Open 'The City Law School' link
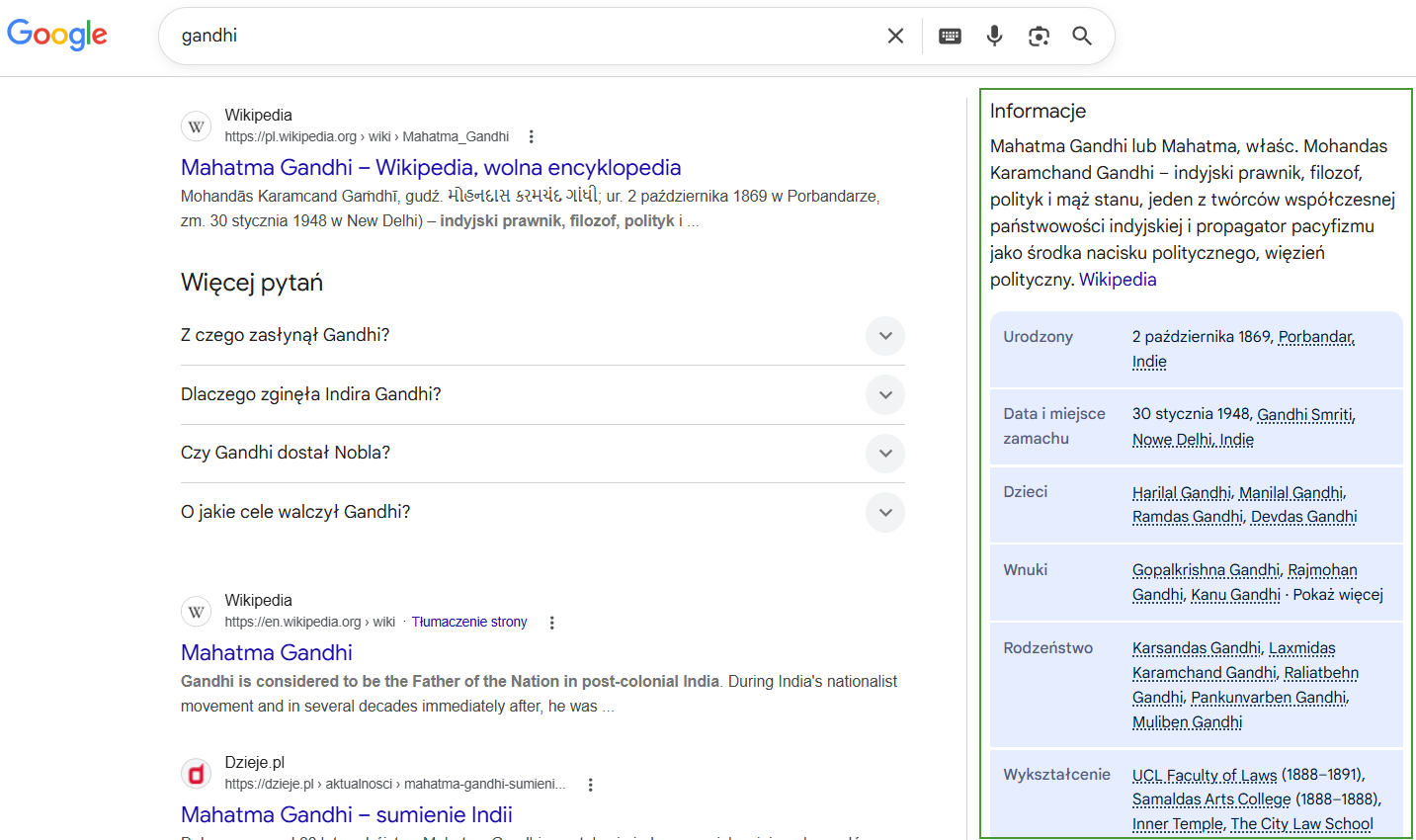1416x840 pixels. click(1302, 824)
